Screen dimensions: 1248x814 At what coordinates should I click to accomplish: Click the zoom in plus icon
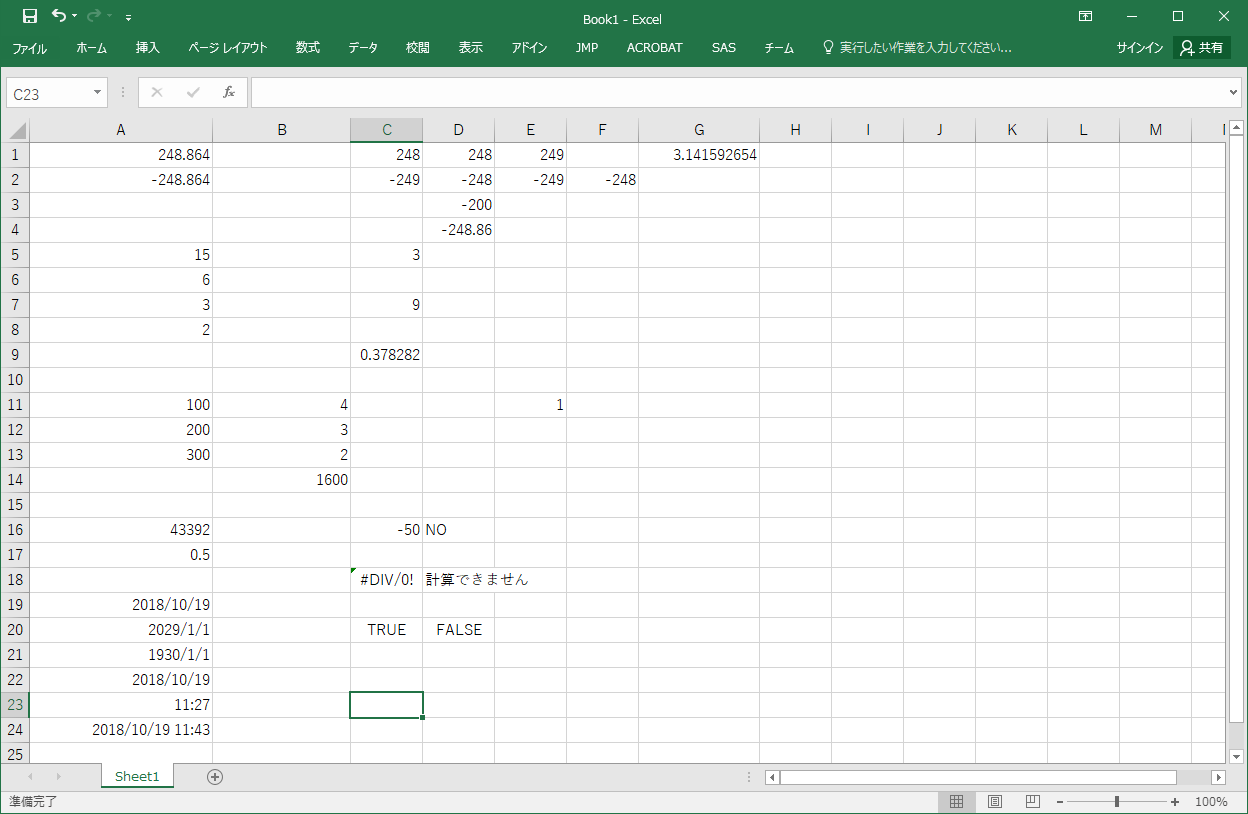1175,802
